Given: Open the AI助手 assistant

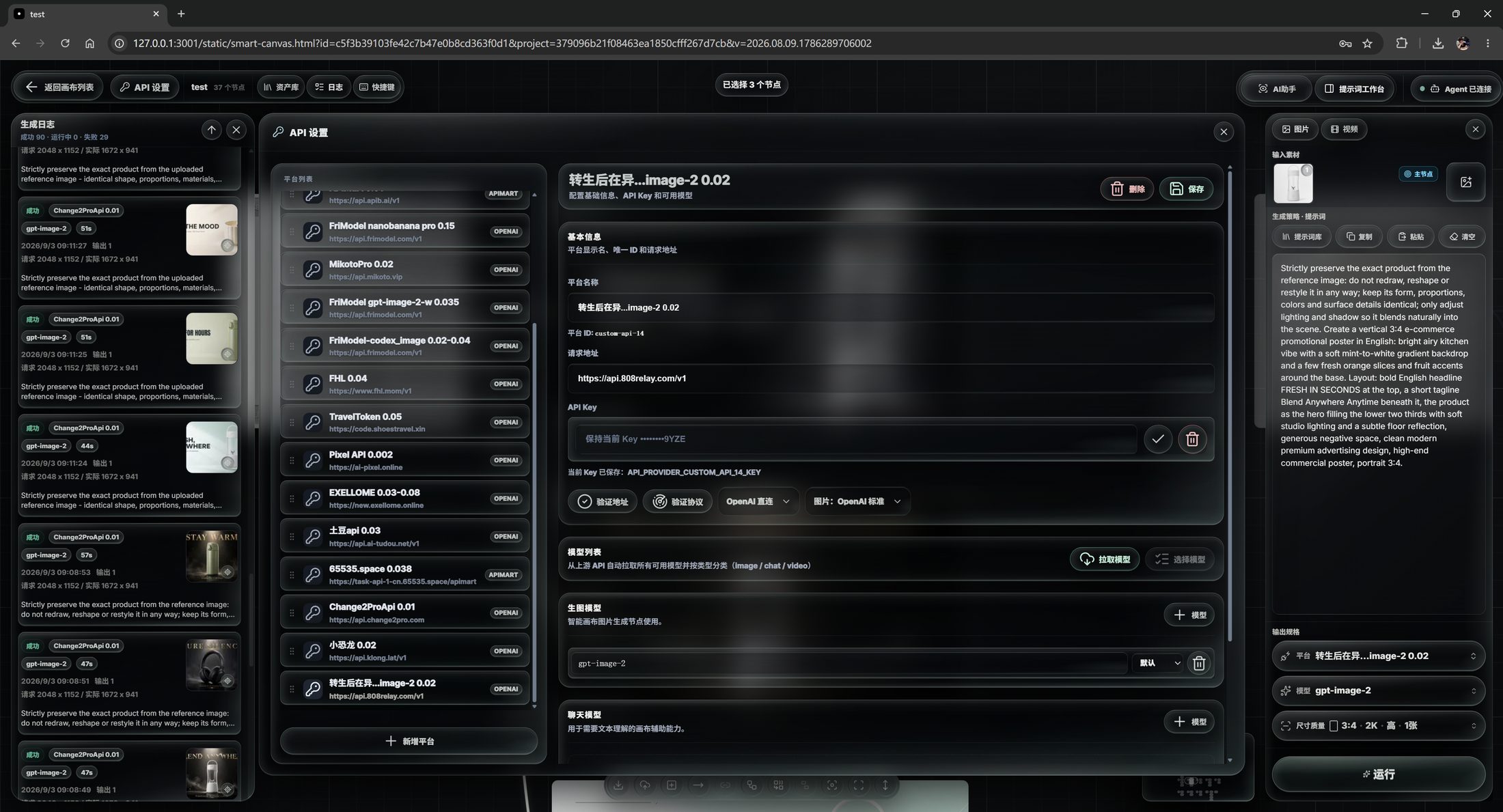Looking at the screenshot, I should pos(1277,89).
